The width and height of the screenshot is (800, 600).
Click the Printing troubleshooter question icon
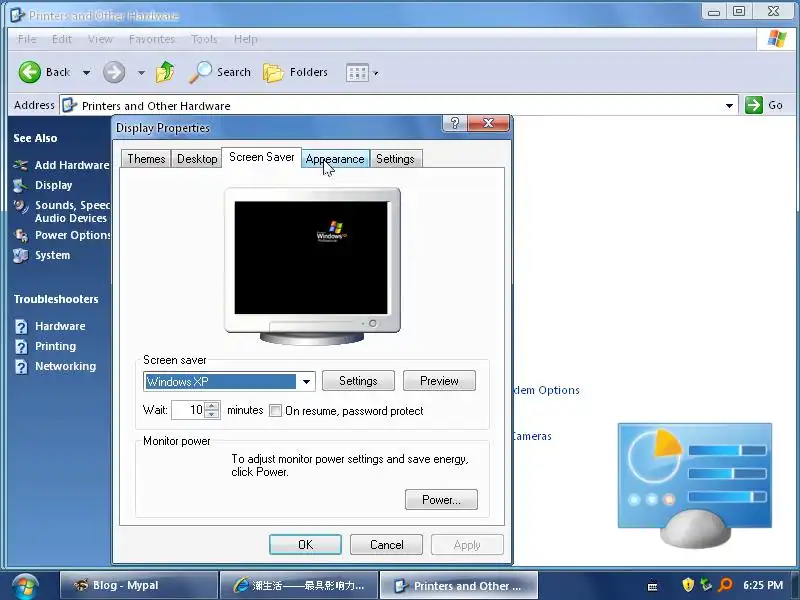(x=21, y=346)
